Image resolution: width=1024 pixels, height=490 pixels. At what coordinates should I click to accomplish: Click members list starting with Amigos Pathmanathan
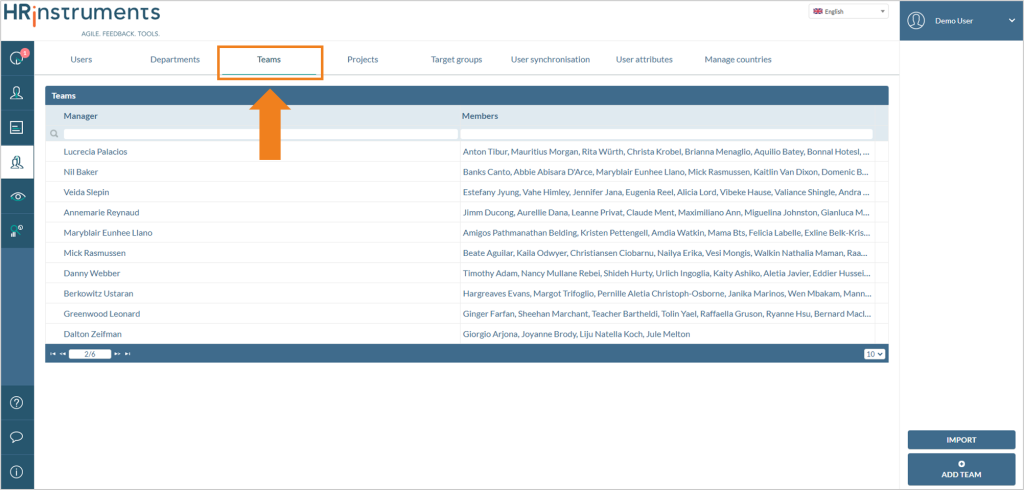666,233
